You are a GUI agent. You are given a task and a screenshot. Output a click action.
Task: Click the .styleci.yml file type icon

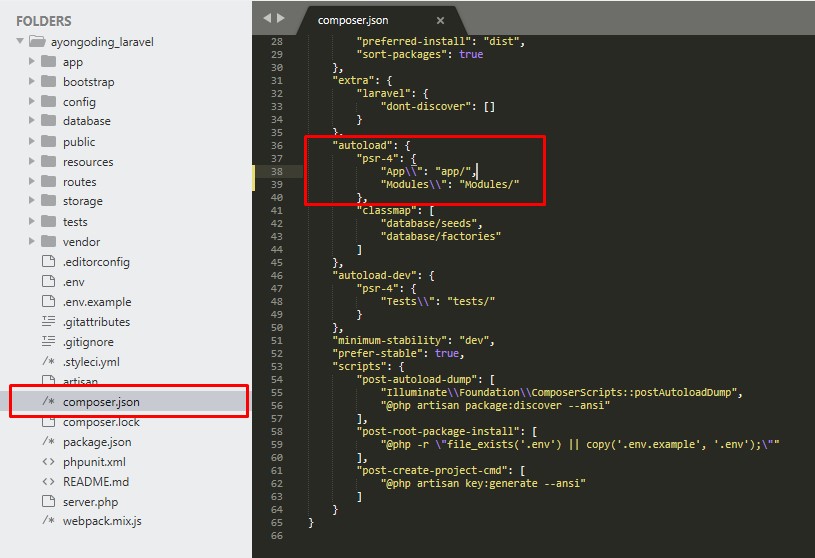pyautogui.click(x=48, y=361)
